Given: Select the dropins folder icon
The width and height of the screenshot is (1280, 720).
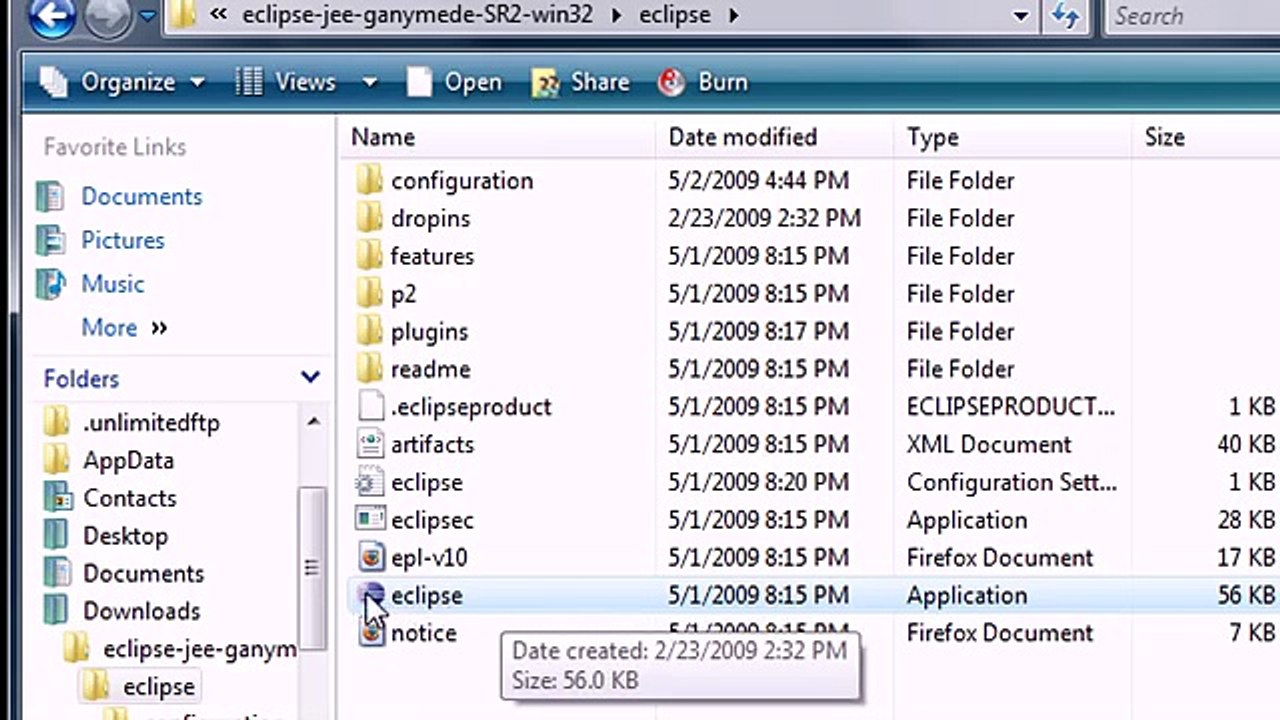Looking at the screenshot, I should pos(370,218).
